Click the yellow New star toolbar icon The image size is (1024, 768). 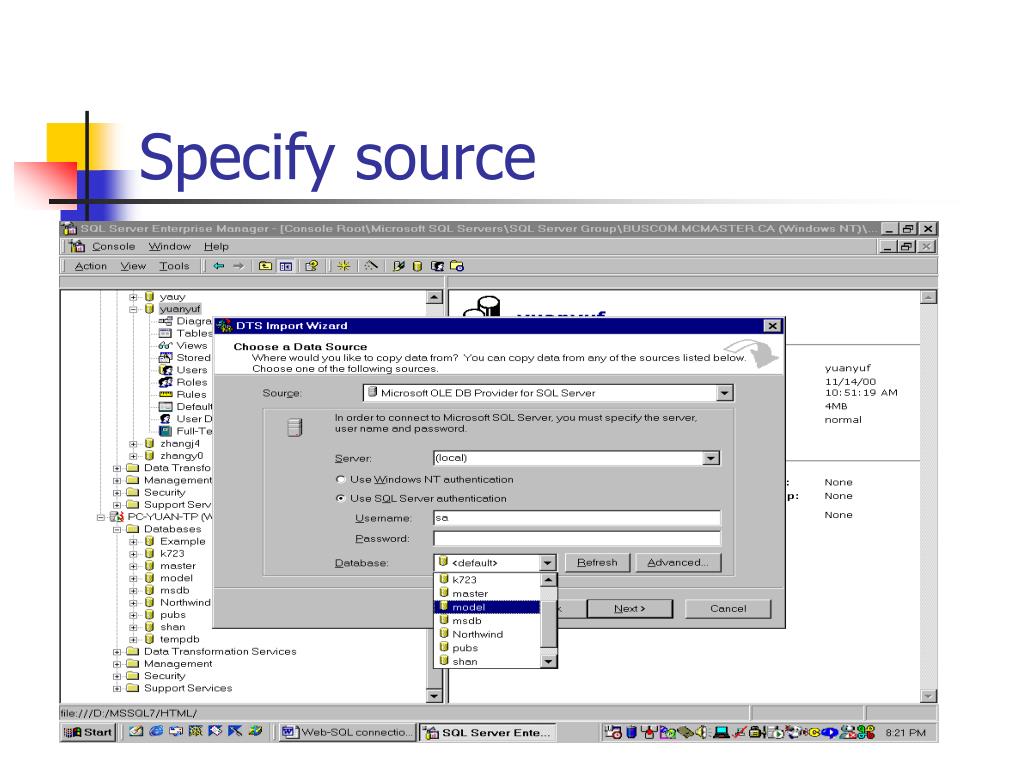click(344, 266)
